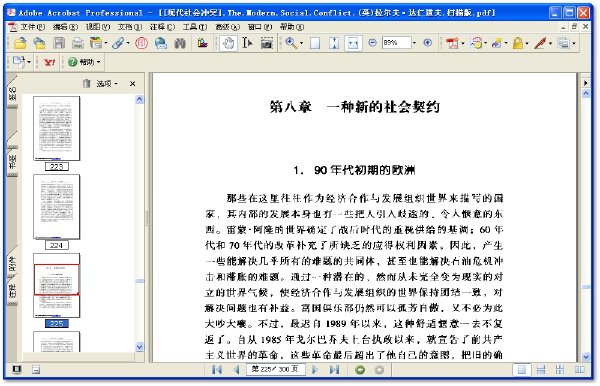The height and width of the screenshot is (386, 600).
Task: Expand the Create PDF dropdown arrow
Action: (x=463, y=43)
